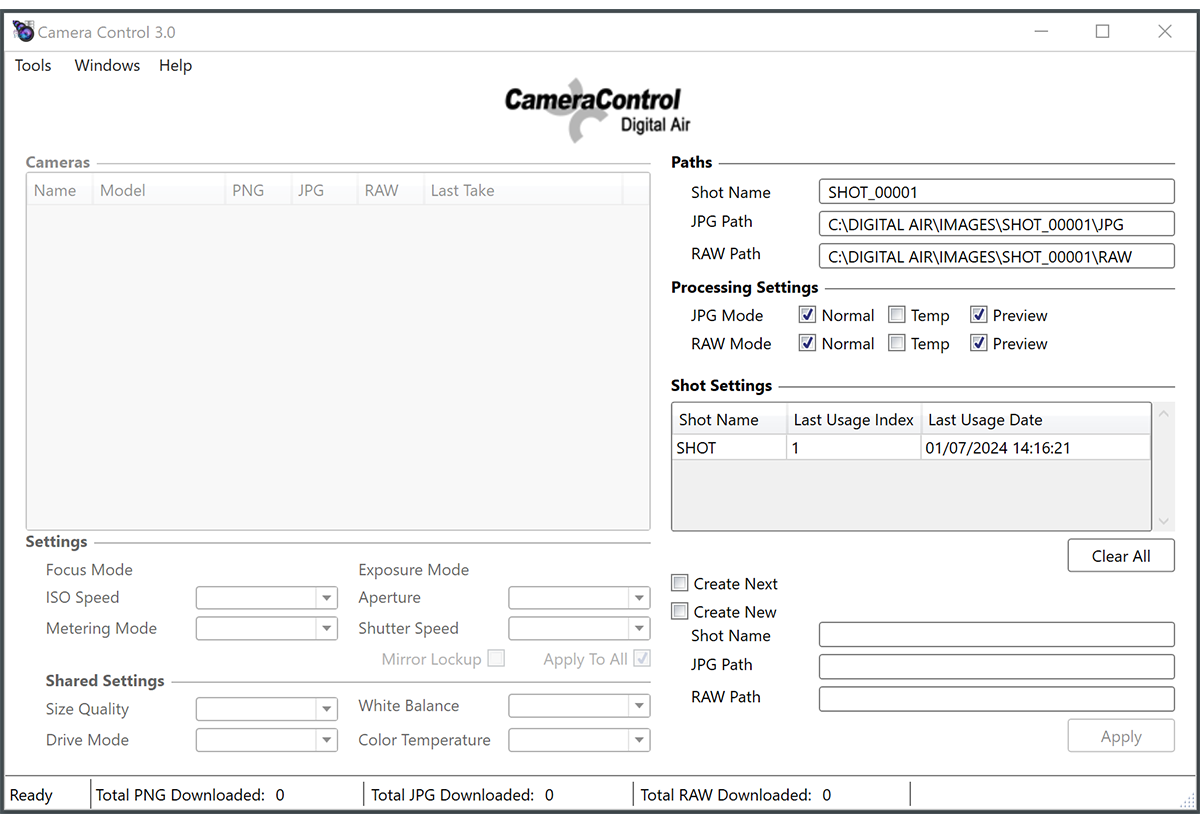Click the RAW column header in Cameras list
This screenshot has width=1200, height=824.
coord(390,190)
